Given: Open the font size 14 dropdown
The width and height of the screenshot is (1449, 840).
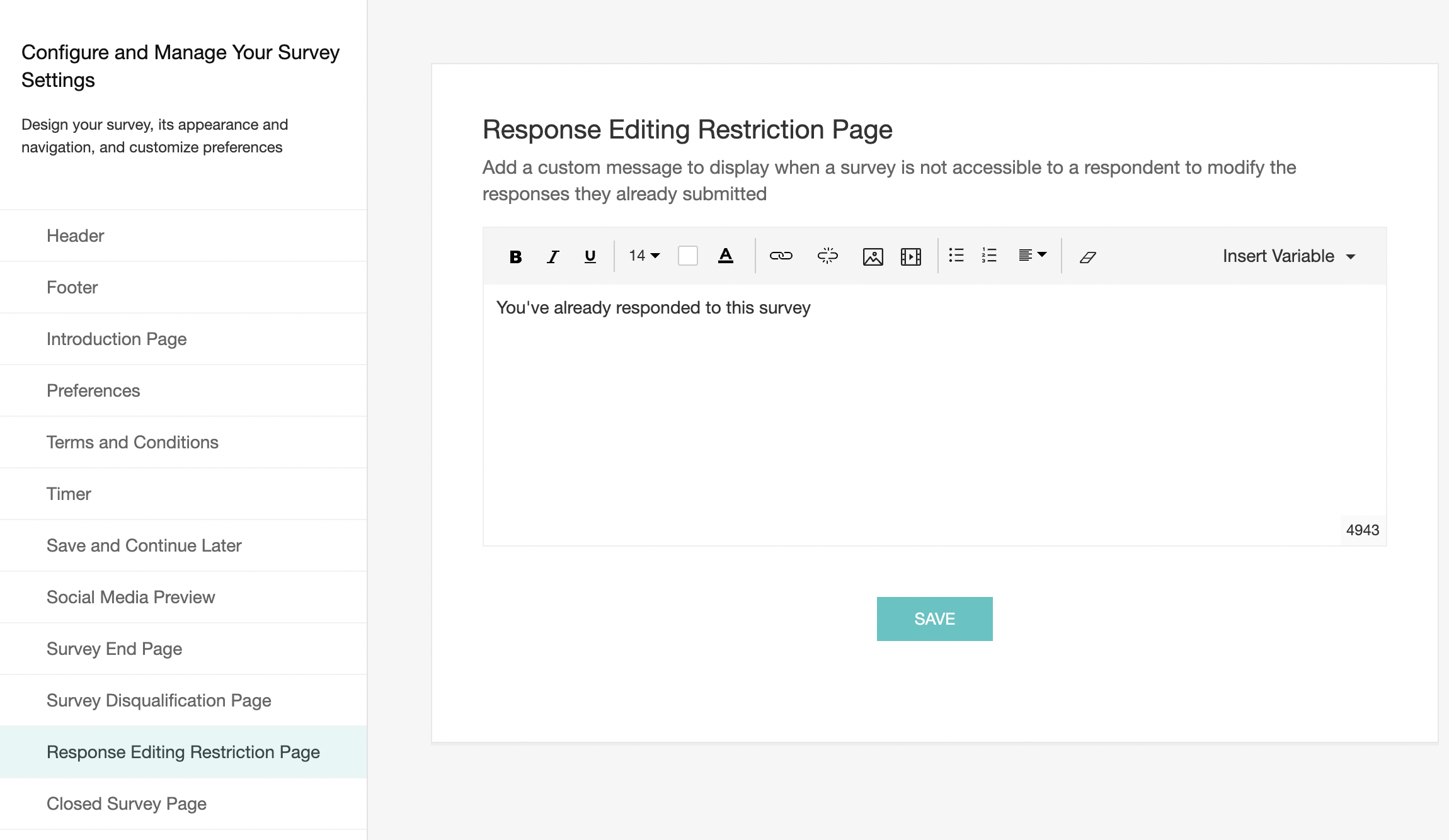Looking at the screenshot, I should (644, 256).
